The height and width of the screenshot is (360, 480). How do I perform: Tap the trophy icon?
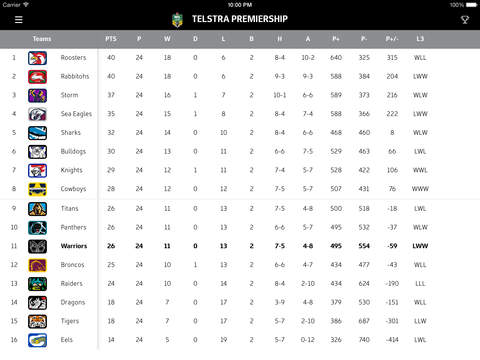click(x=465, y=20)
